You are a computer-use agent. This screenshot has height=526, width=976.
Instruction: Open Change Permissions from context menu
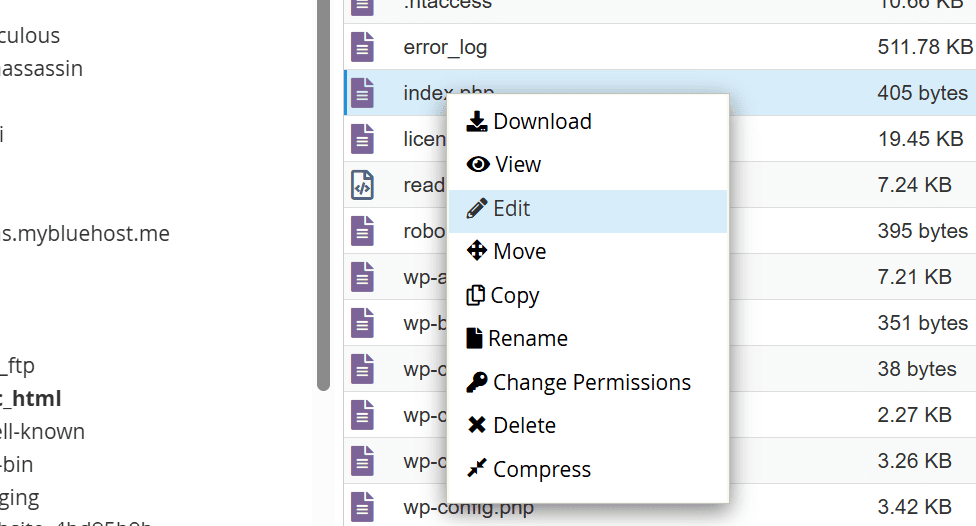click(x=588, y=382)
